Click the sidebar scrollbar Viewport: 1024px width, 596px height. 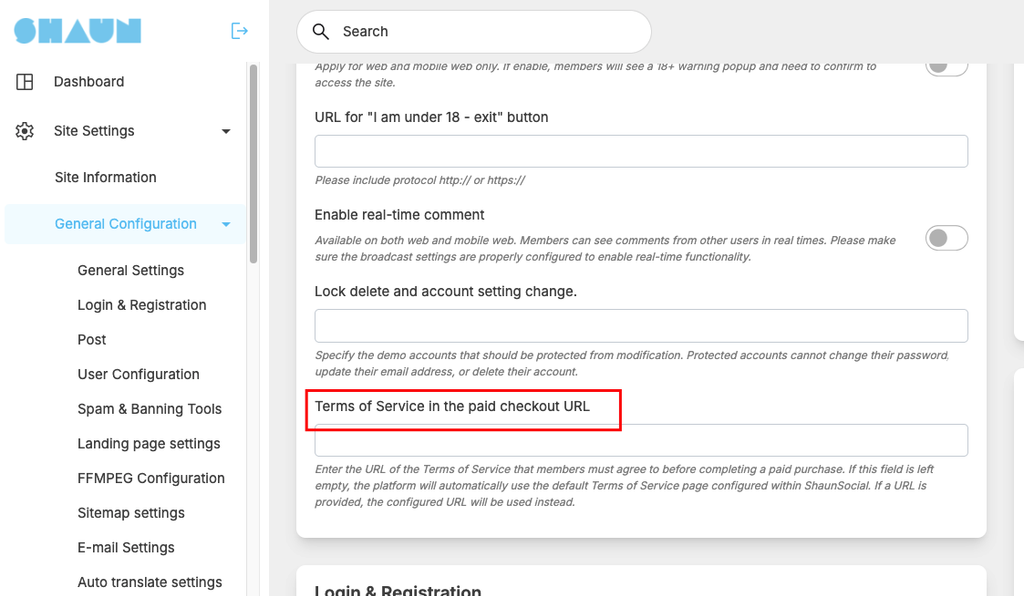[253, 163]
